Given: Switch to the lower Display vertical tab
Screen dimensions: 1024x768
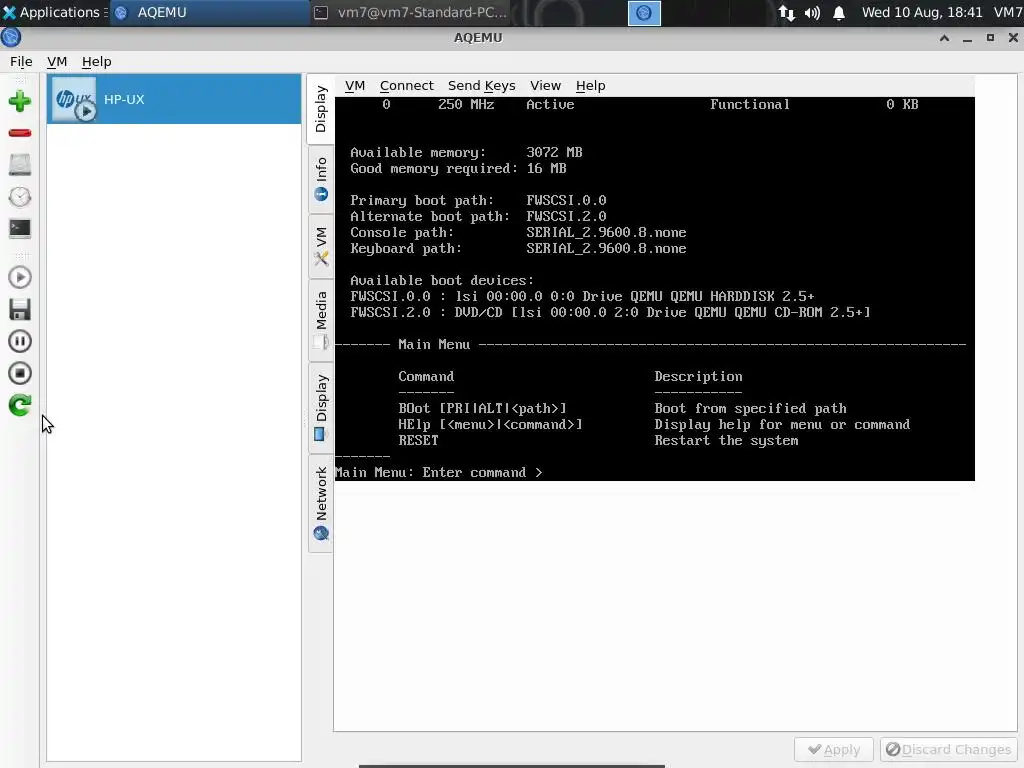Looking at the screenshot, I should pyautogui.click(x=320, y=408).
